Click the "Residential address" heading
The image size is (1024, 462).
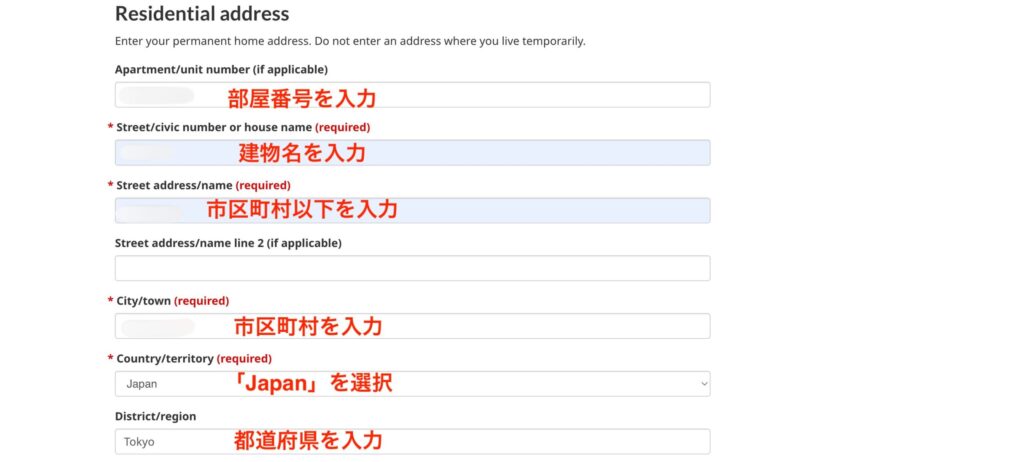coord(202,14)
